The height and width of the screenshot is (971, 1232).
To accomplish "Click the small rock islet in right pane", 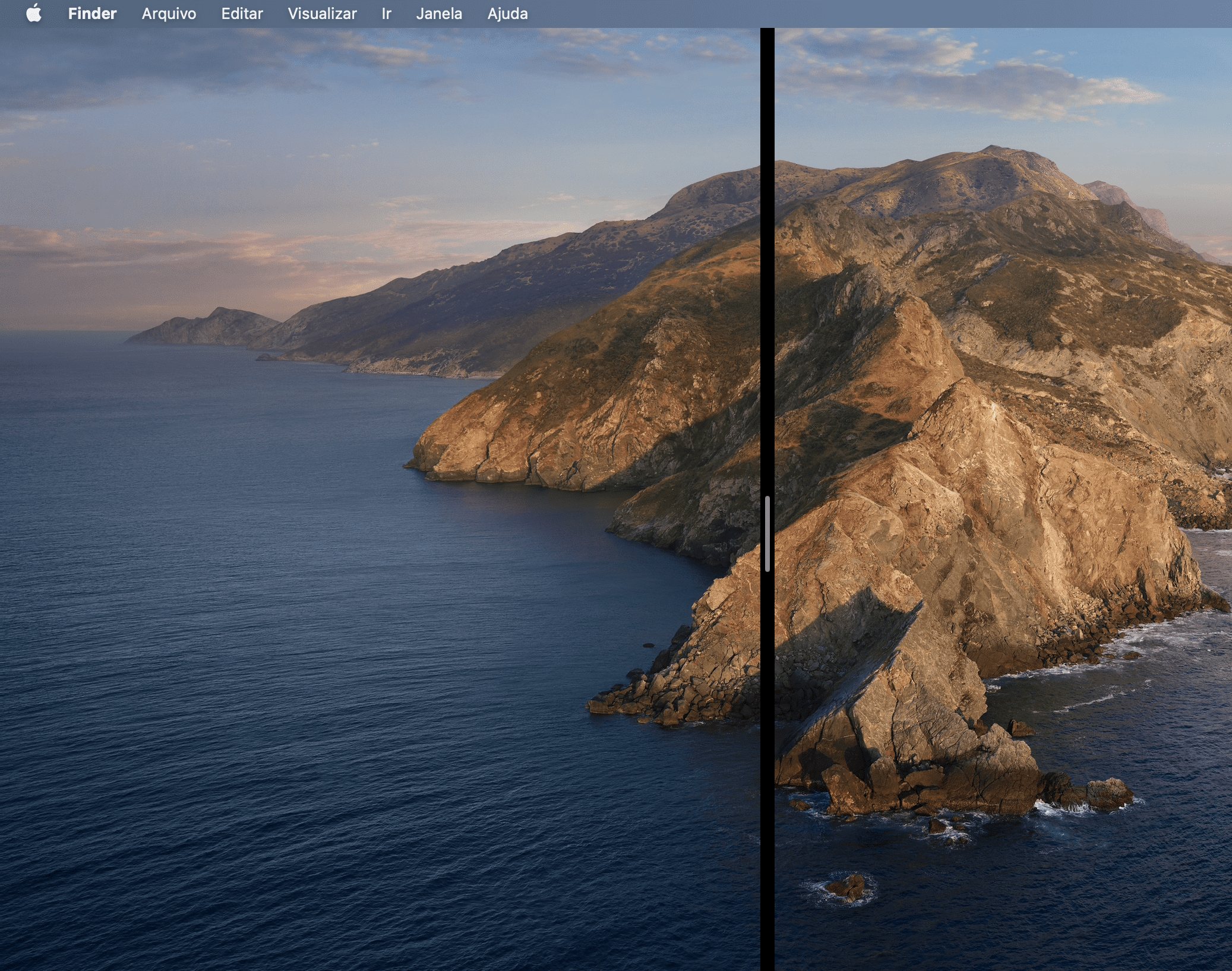I will (846, 888).
